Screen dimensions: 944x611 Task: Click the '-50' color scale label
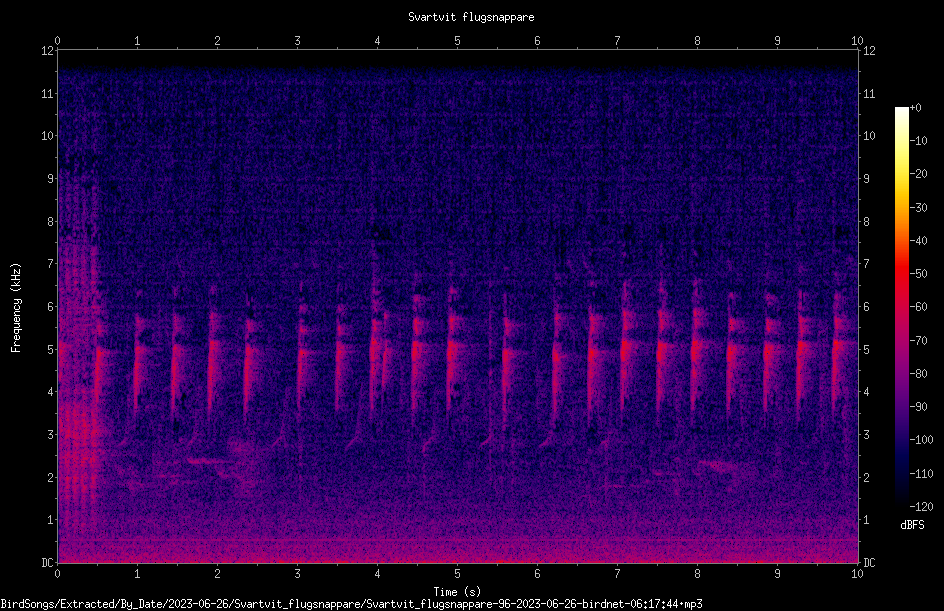point(918,274)
